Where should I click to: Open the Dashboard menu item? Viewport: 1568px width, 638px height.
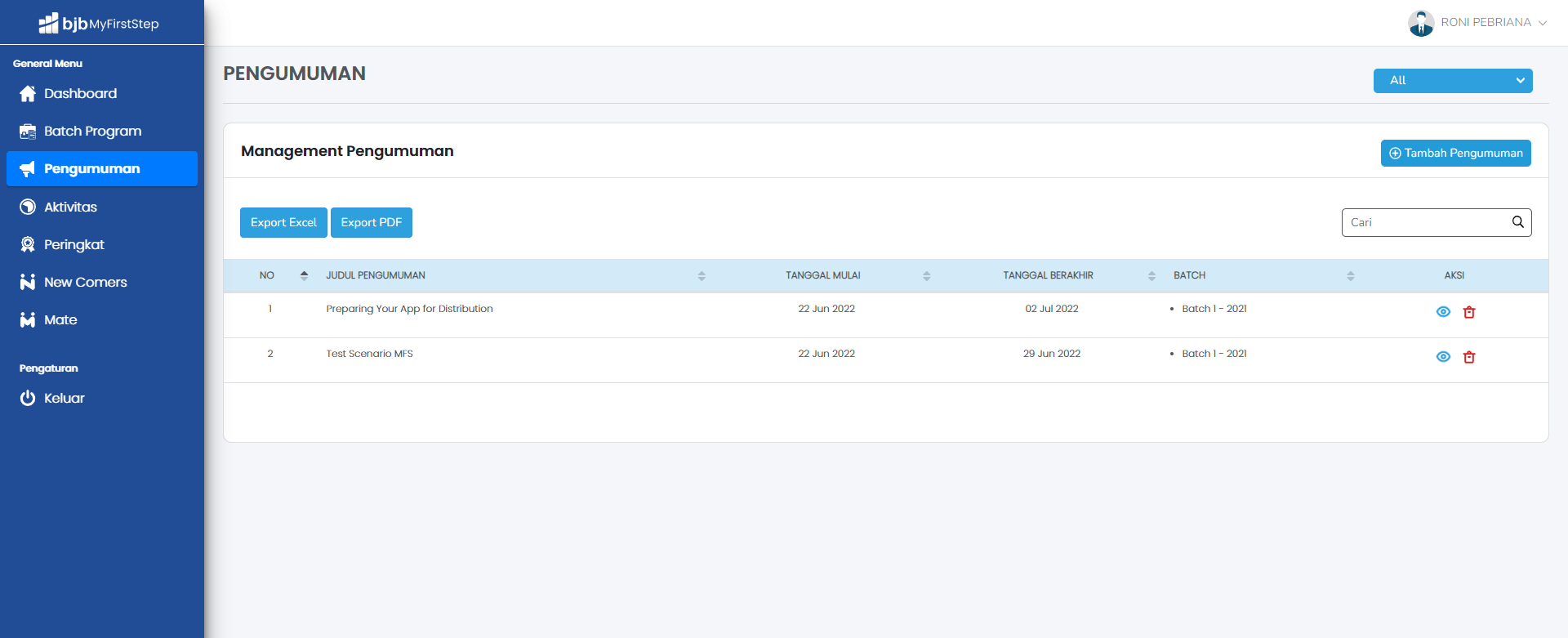click(x=102, y=94)
